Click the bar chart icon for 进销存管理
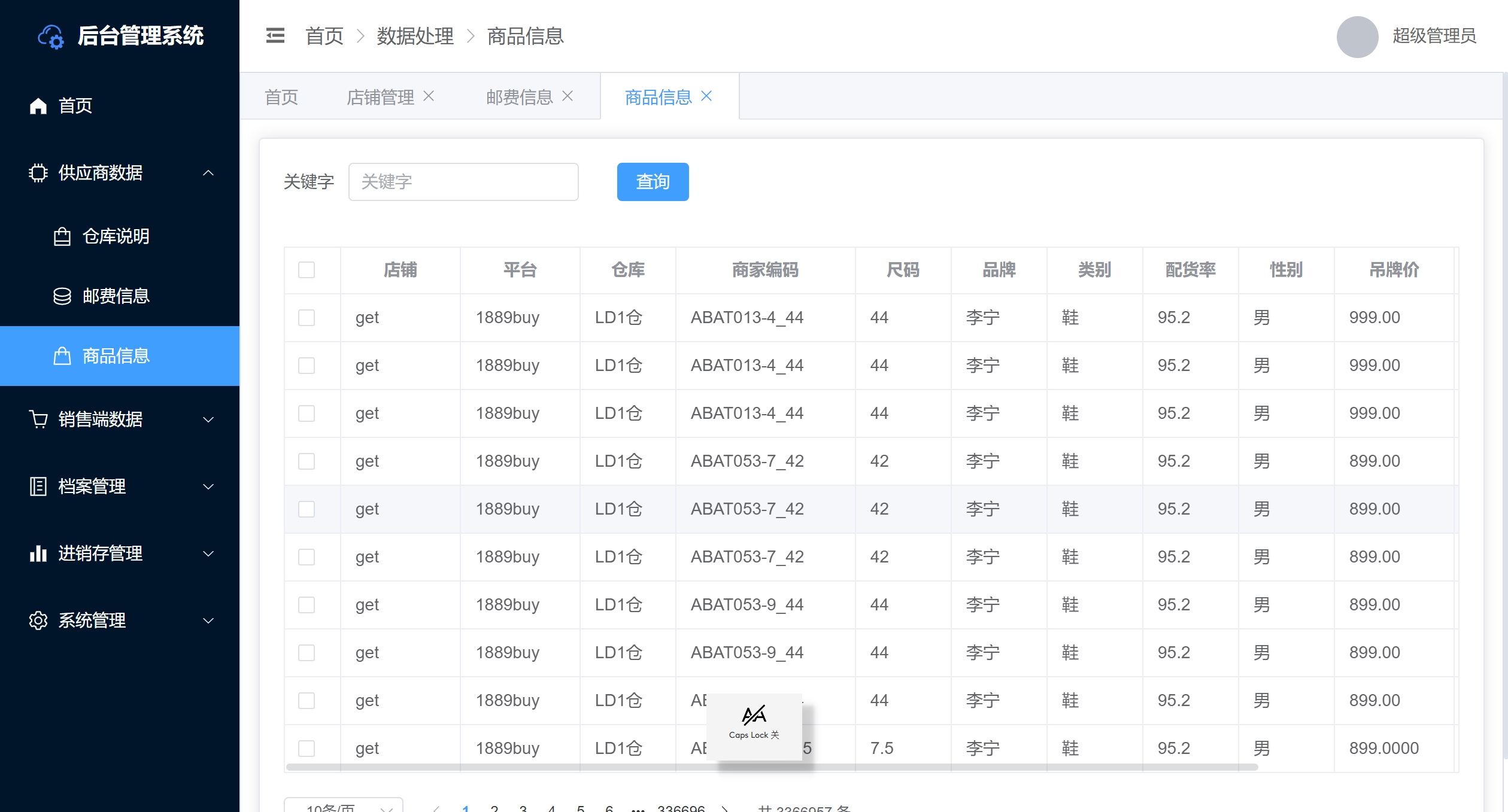Viewport: 1508px width, 812px height. [x=38, y=554]
